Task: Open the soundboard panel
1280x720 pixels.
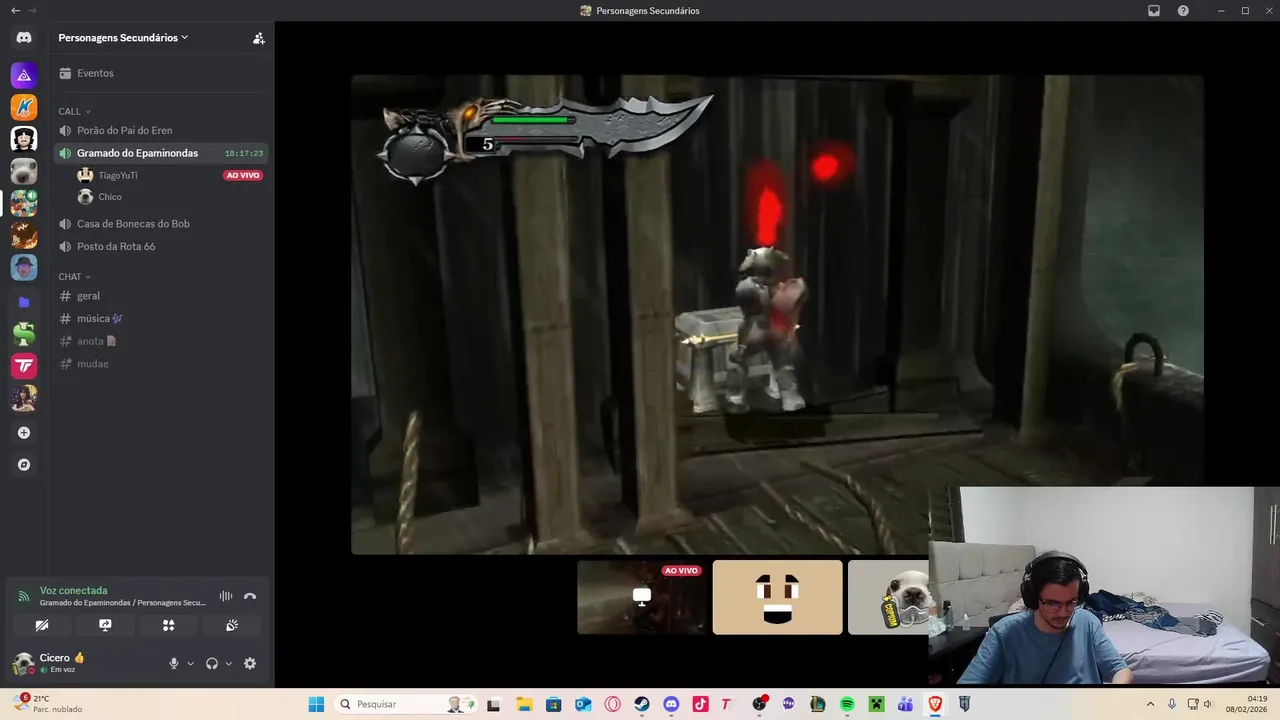Action: click(x=232, y=625)
